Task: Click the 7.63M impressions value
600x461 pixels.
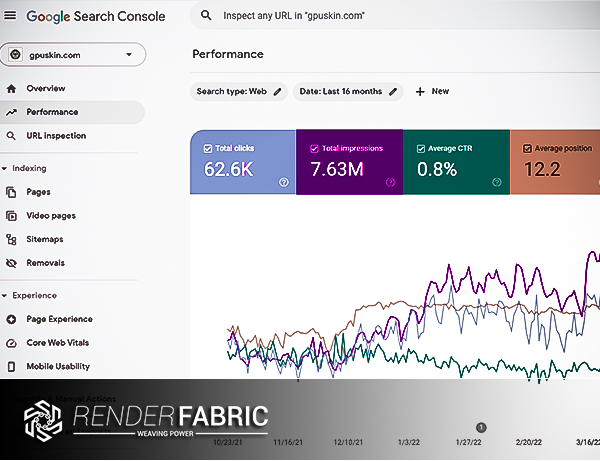Action: 337,169
